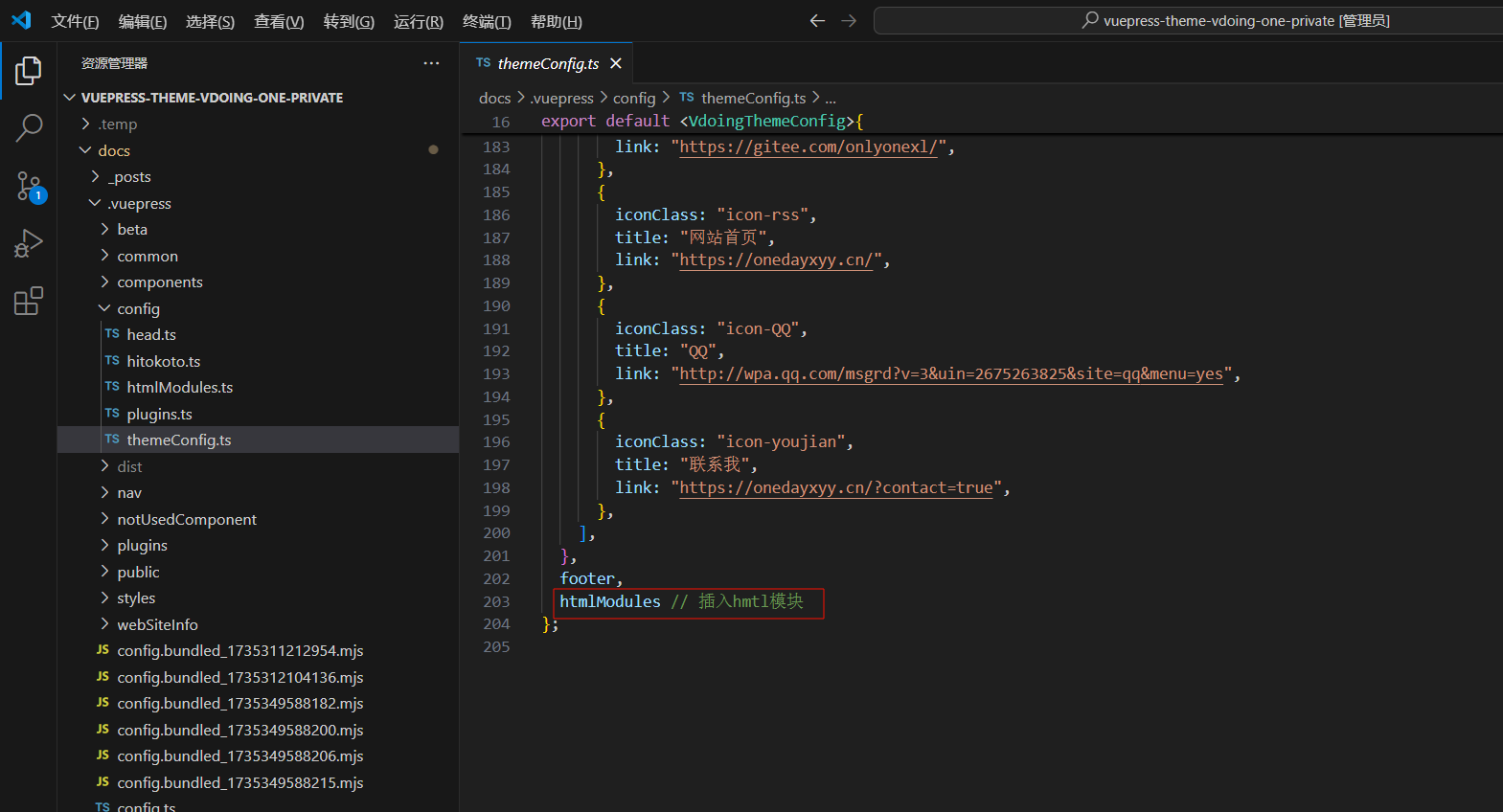Expand the nav folder
The height and width of the screenshot is (812, 1503).
pyautogui.click(x=104, y=492)
